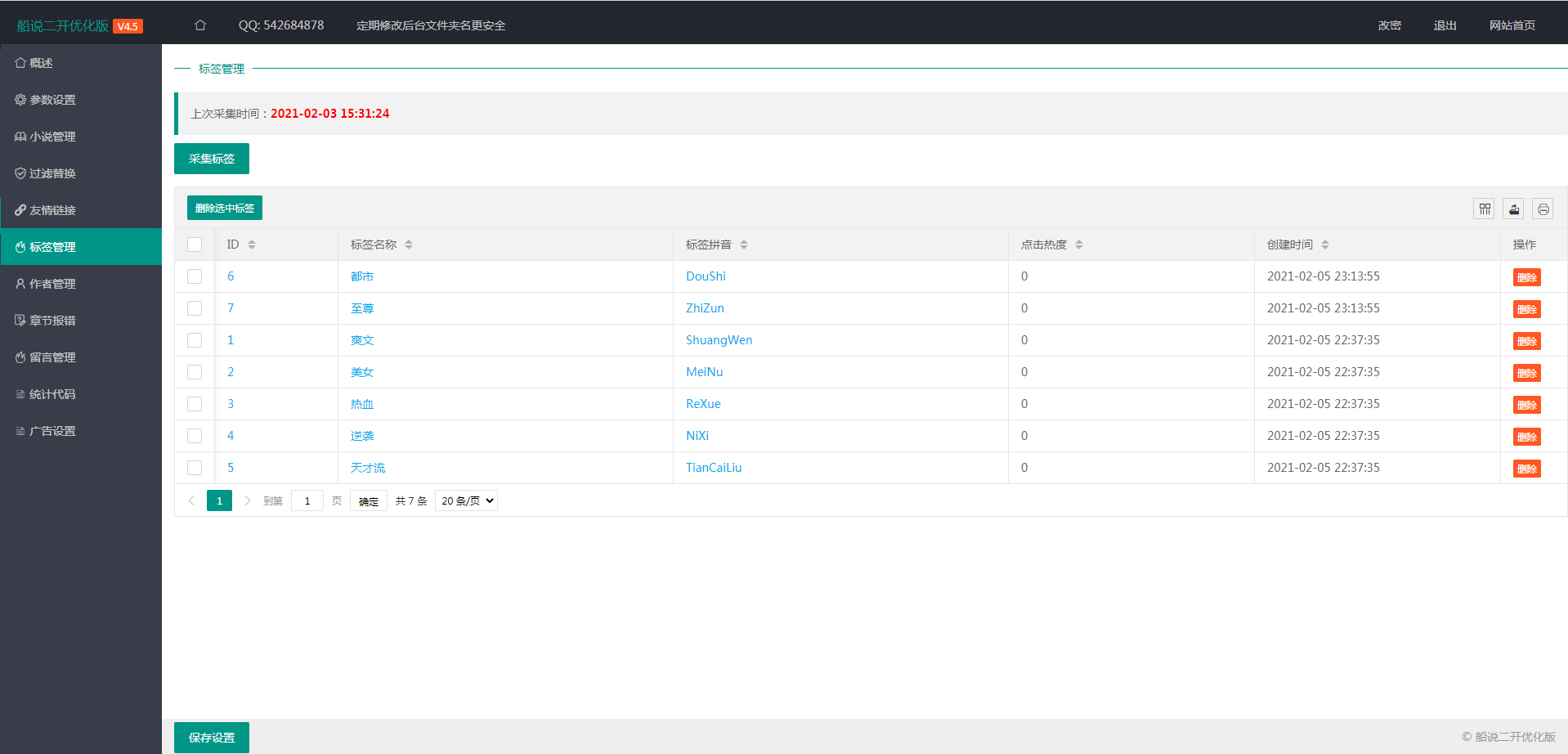The width and height of the screenshot is (1568, 754).
Task: Sort by 点击热度 column arrows
Action: coord(1079,245)
